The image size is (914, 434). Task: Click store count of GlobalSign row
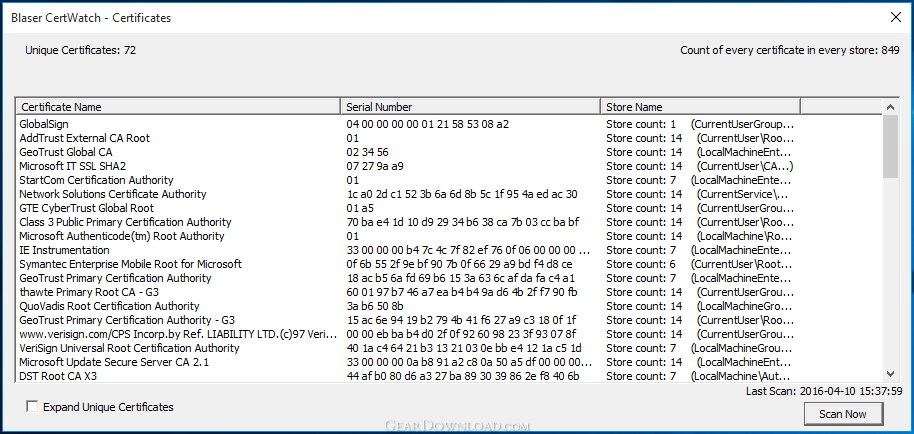(x=641, y=124)
